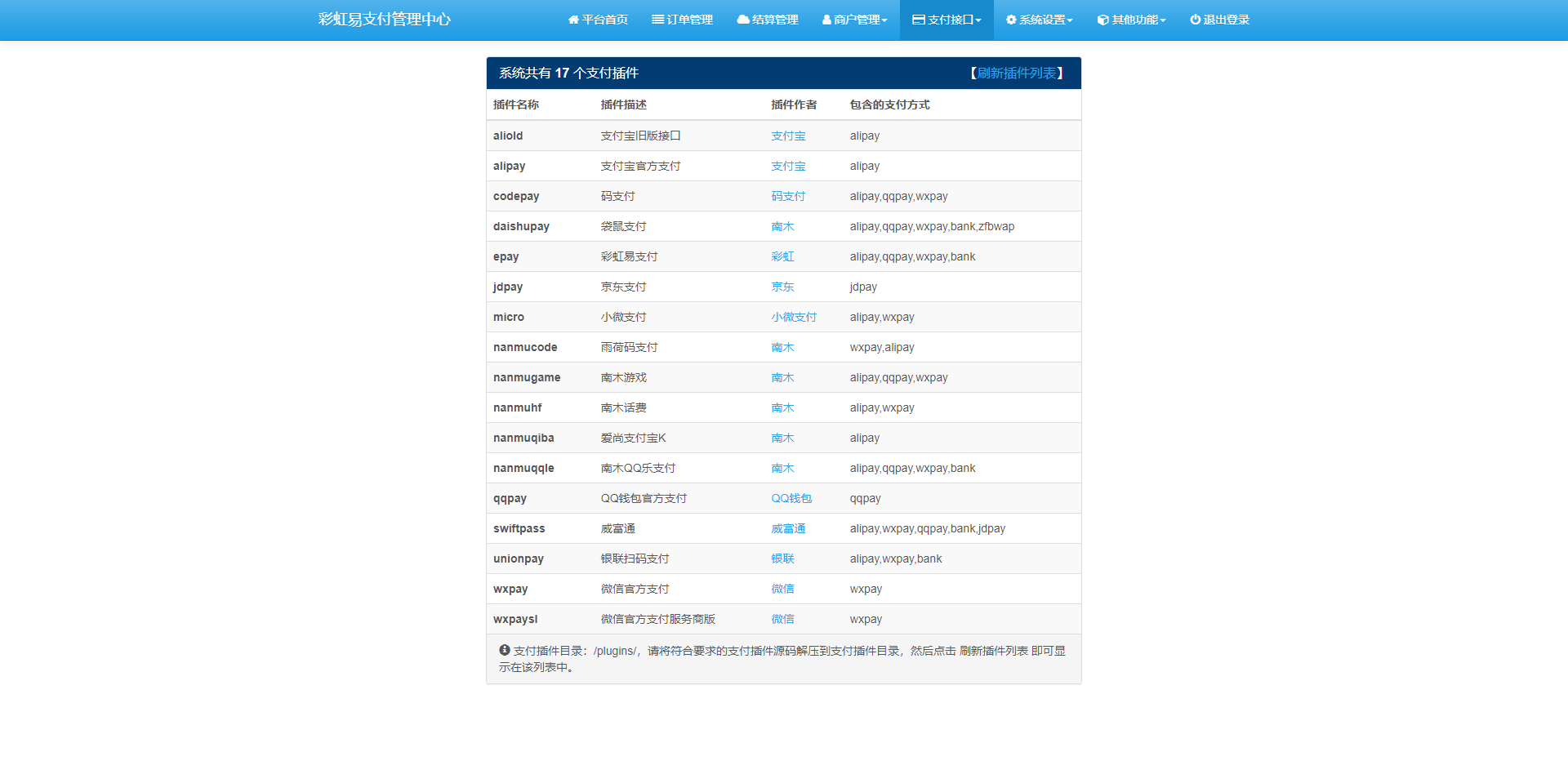Viewport: 1568px width, 761px height.
Task: Expand the 商户管理 dropdown menu
Action: click(x=855, y=20)
